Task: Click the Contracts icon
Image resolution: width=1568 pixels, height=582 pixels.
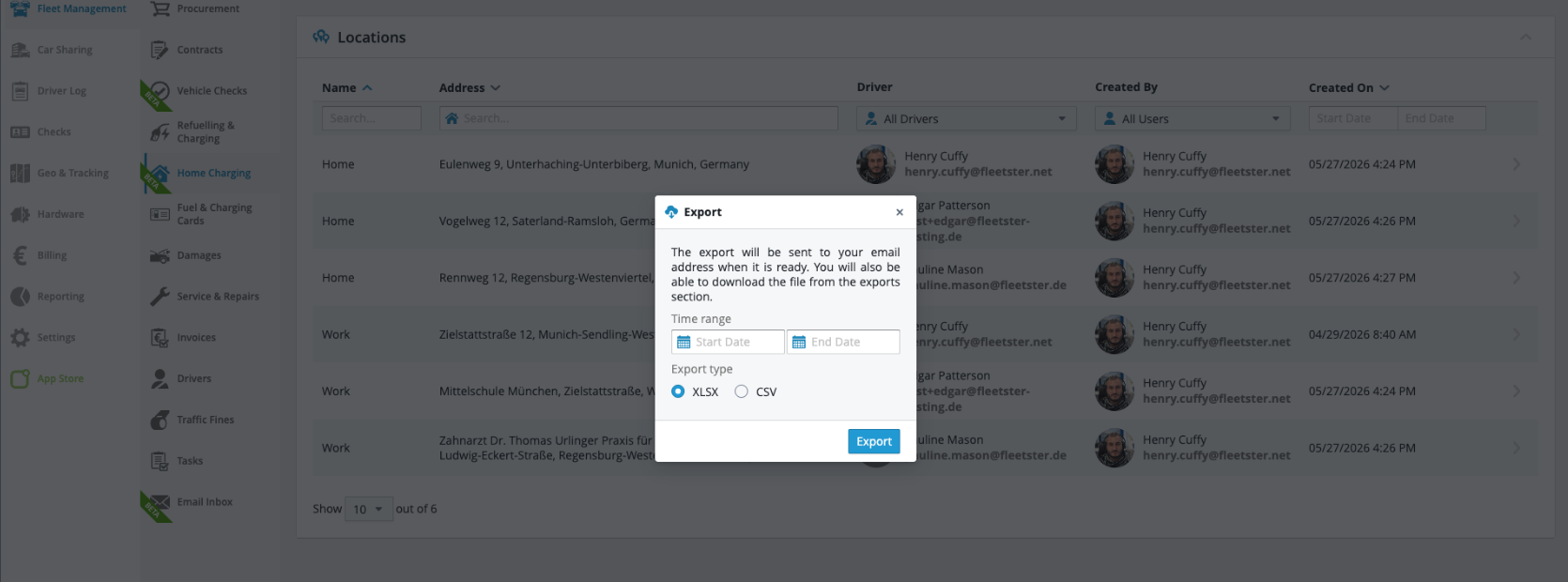Action: (160, 50)
